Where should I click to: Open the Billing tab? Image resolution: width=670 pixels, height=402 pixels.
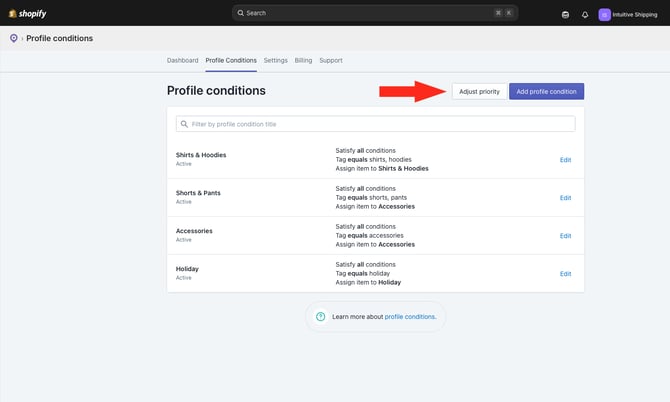[x=303, y=60]
